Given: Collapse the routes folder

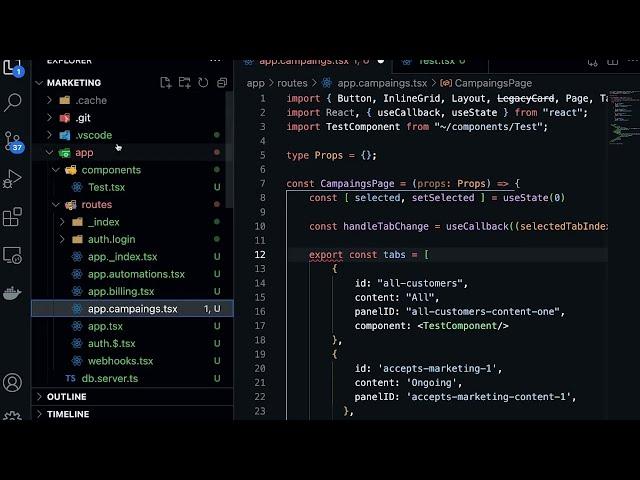Looking at the screenshot, I should pyautogui.click(x=56, y=204).
